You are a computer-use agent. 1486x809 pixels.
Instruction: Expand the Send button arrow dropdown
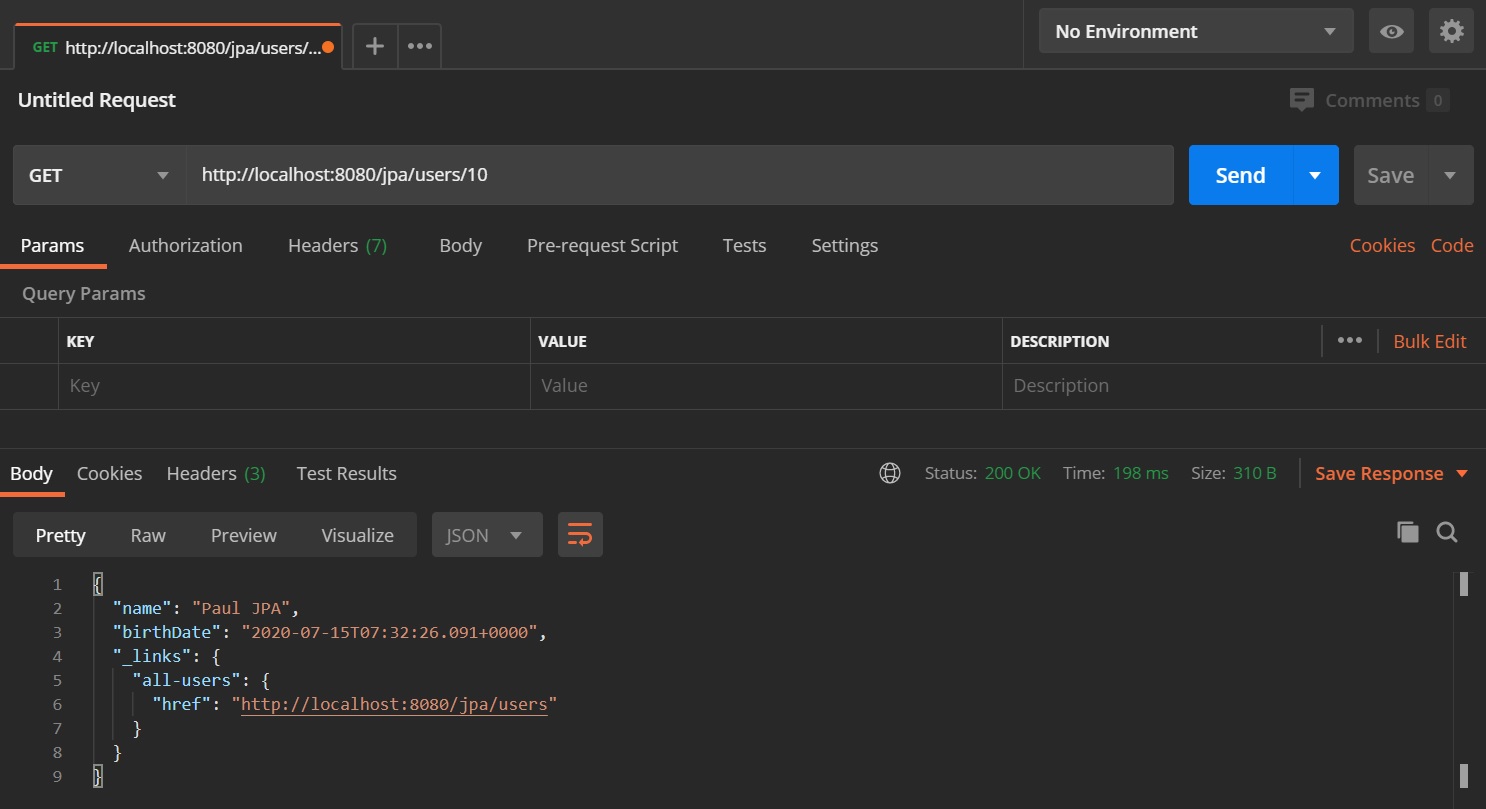[1315, 175]
